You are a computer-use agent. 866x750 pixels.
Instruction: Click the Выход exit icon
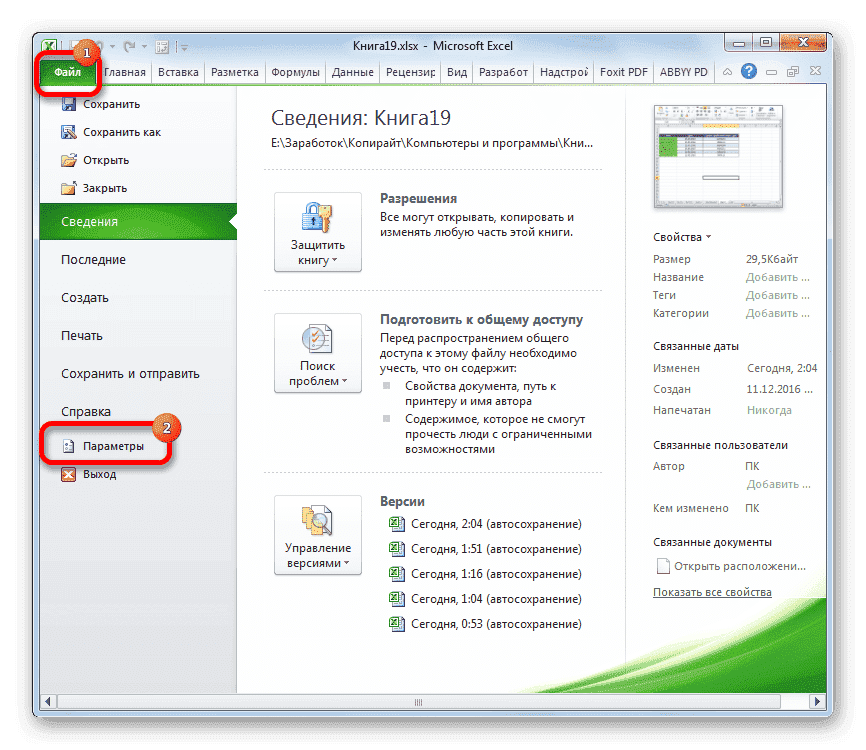point(69,473)
